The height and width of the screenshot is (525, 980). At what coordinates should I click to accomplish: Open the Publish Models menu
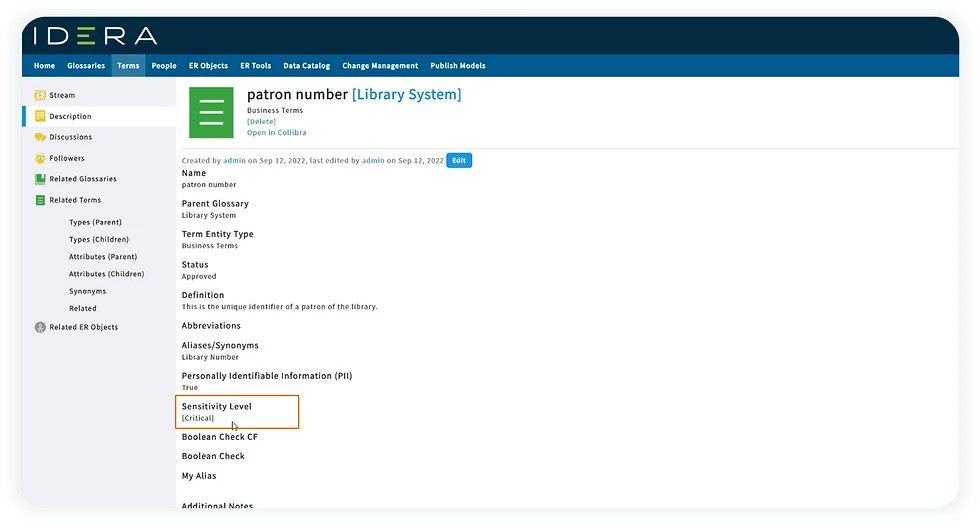coord(458,66)
